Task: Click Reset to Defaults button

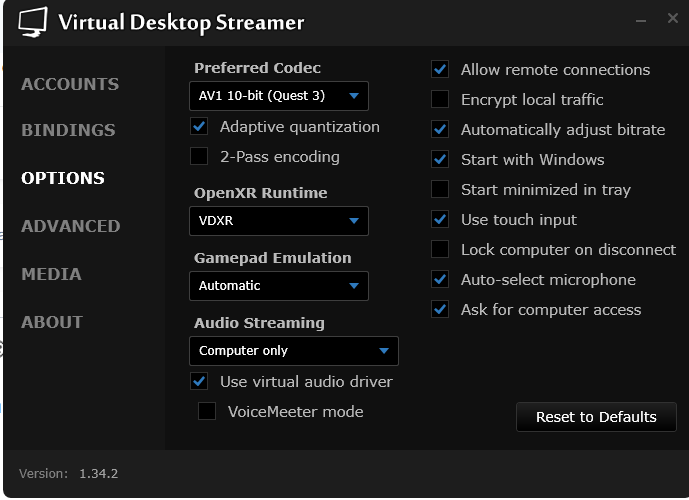Action: click(596, 417)
